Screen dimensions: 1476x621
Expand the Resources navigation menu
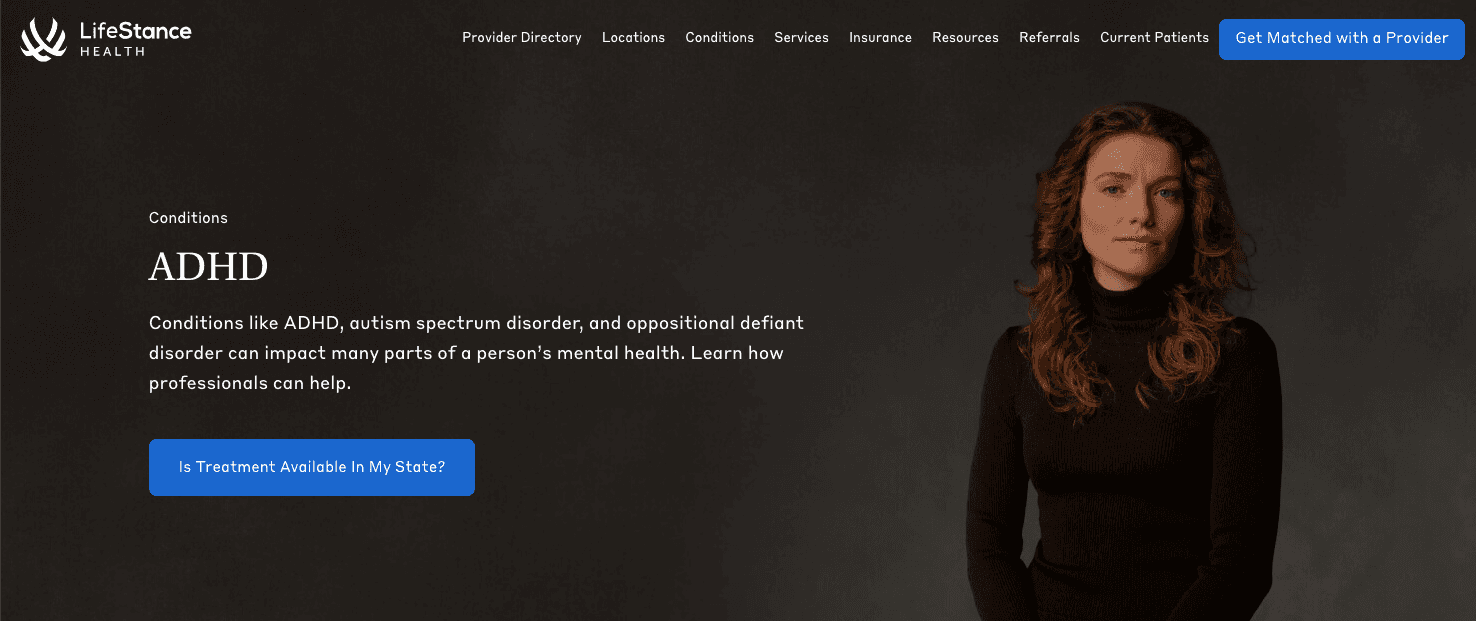[x=965, y=38]
